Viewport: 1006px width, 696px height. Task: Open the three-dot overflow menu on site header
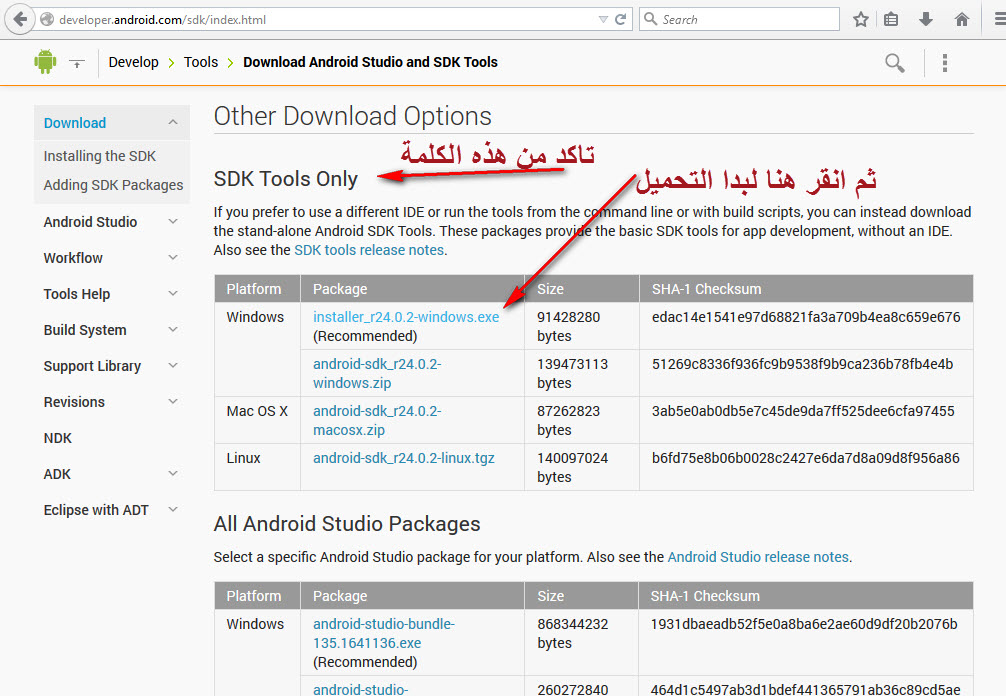tap(944, 63)
